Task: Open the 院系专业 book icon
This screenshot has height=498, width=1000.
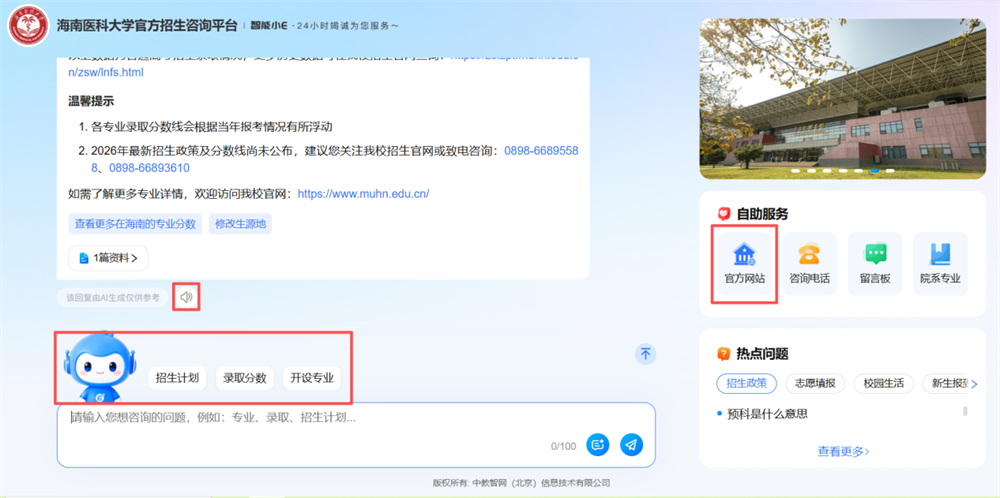Action: point(940,263)
